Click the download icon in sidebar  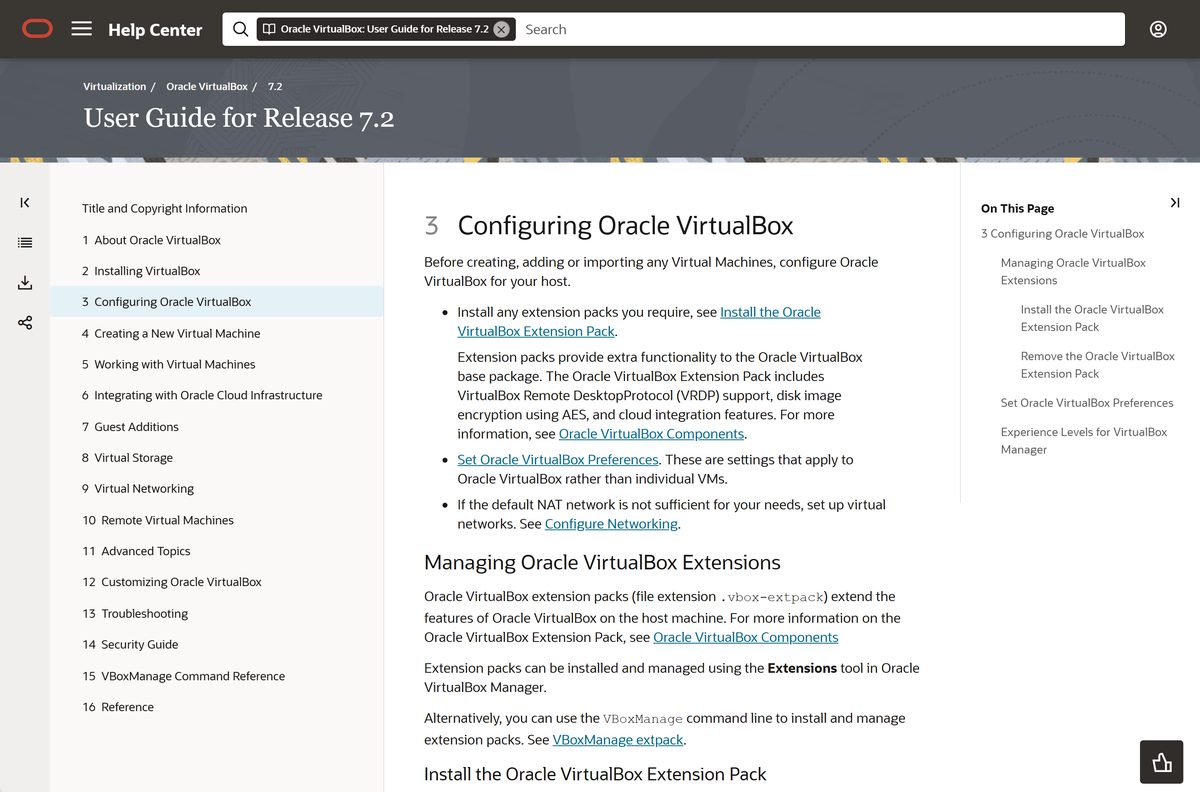(25, 283)
